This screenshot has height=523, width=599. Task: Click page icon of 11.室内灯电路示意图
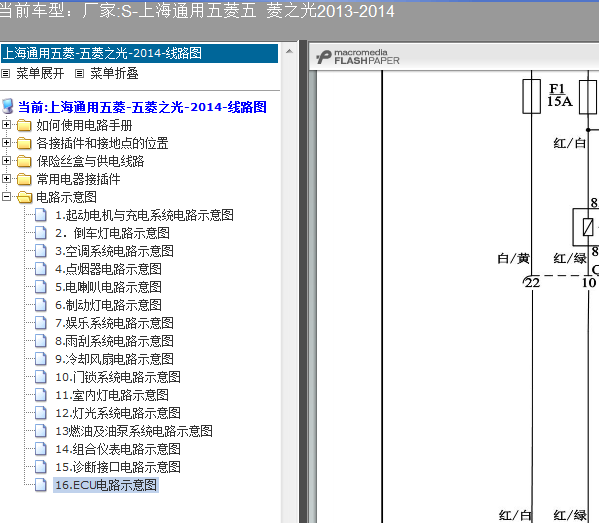coord(41,395)
